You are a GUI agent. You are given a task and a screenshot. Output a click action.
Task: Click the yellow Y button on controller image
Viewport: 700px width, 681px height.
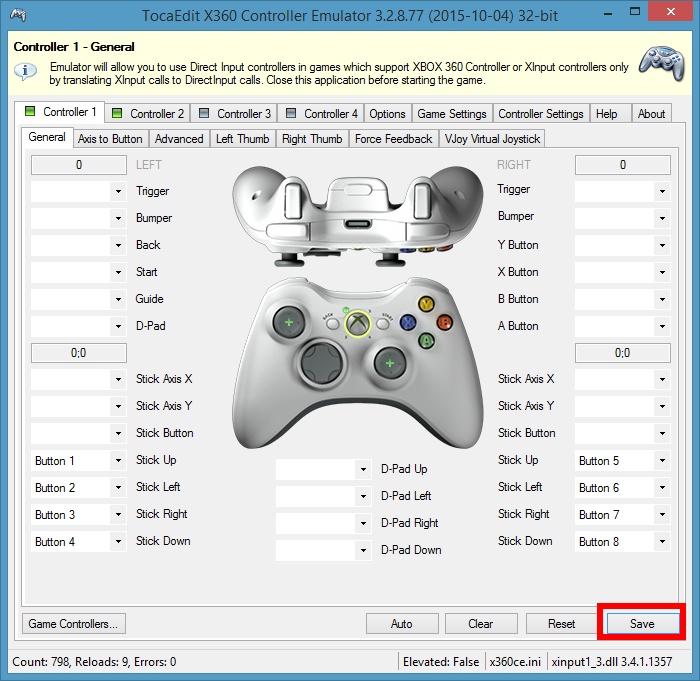click(426, 305)
